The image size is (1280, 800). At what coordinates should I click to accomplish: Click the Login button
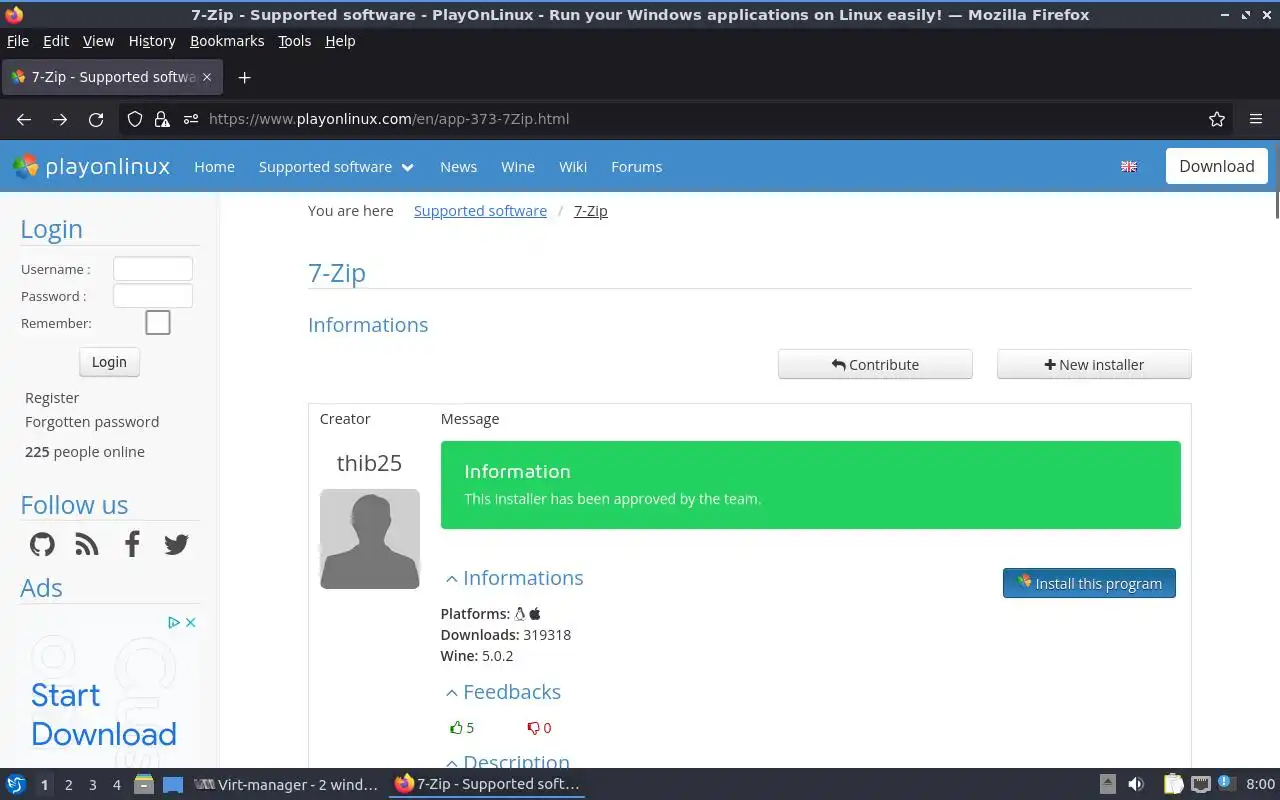tap(109, 362)
